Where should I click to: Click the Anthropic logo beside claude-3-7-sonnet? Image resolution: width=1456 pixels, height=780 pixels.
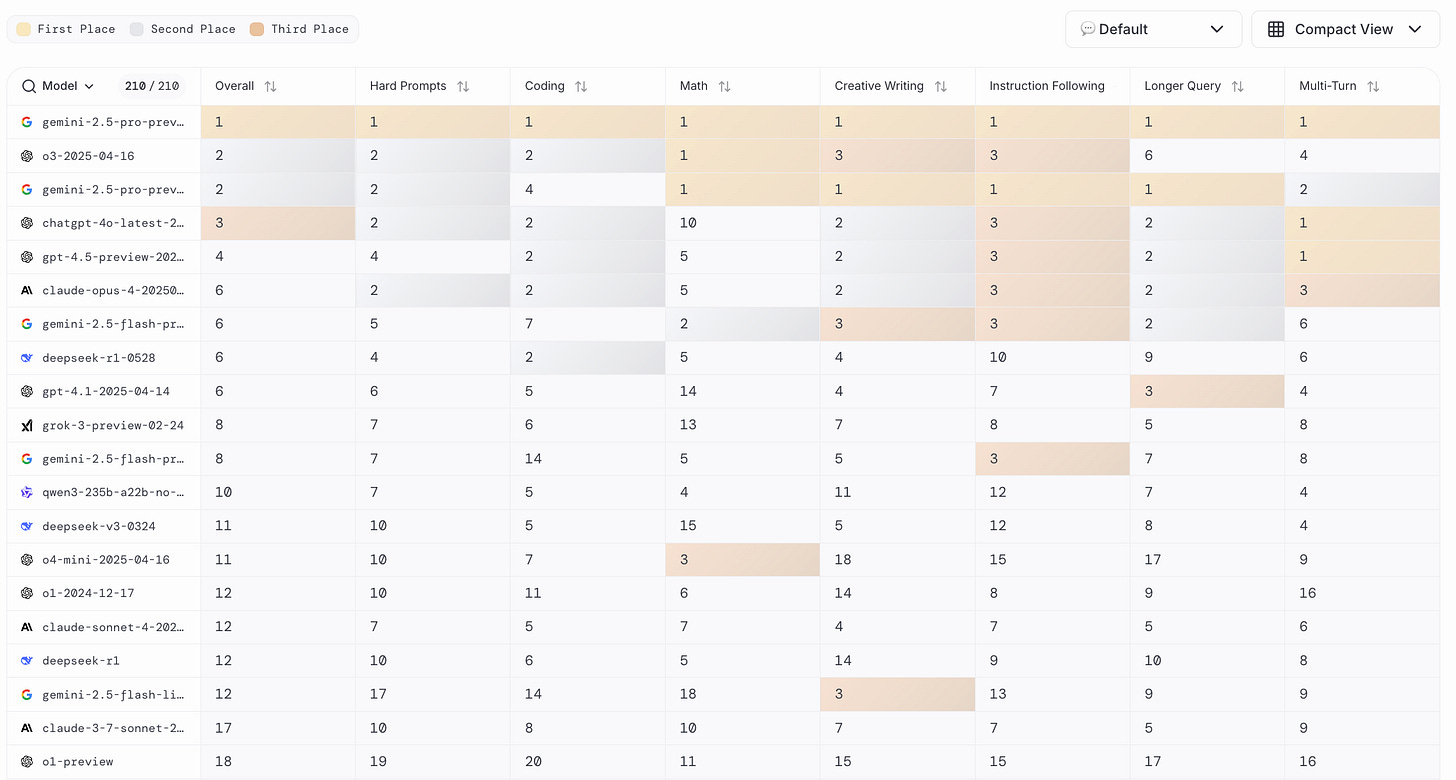tap(27, 728)
